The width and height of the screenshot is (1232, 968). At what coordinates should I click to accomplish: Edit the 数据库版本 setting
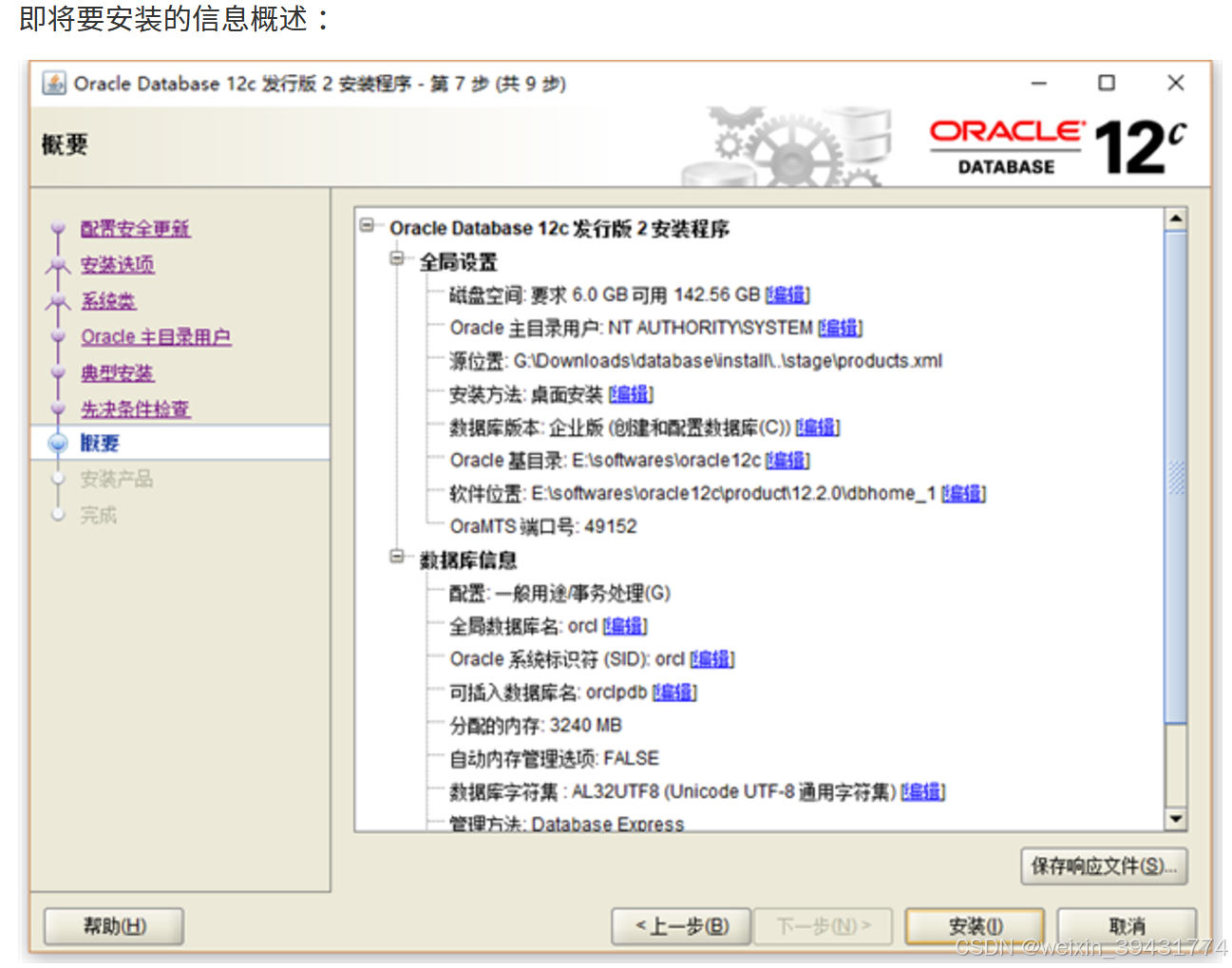tap(815, 427)
